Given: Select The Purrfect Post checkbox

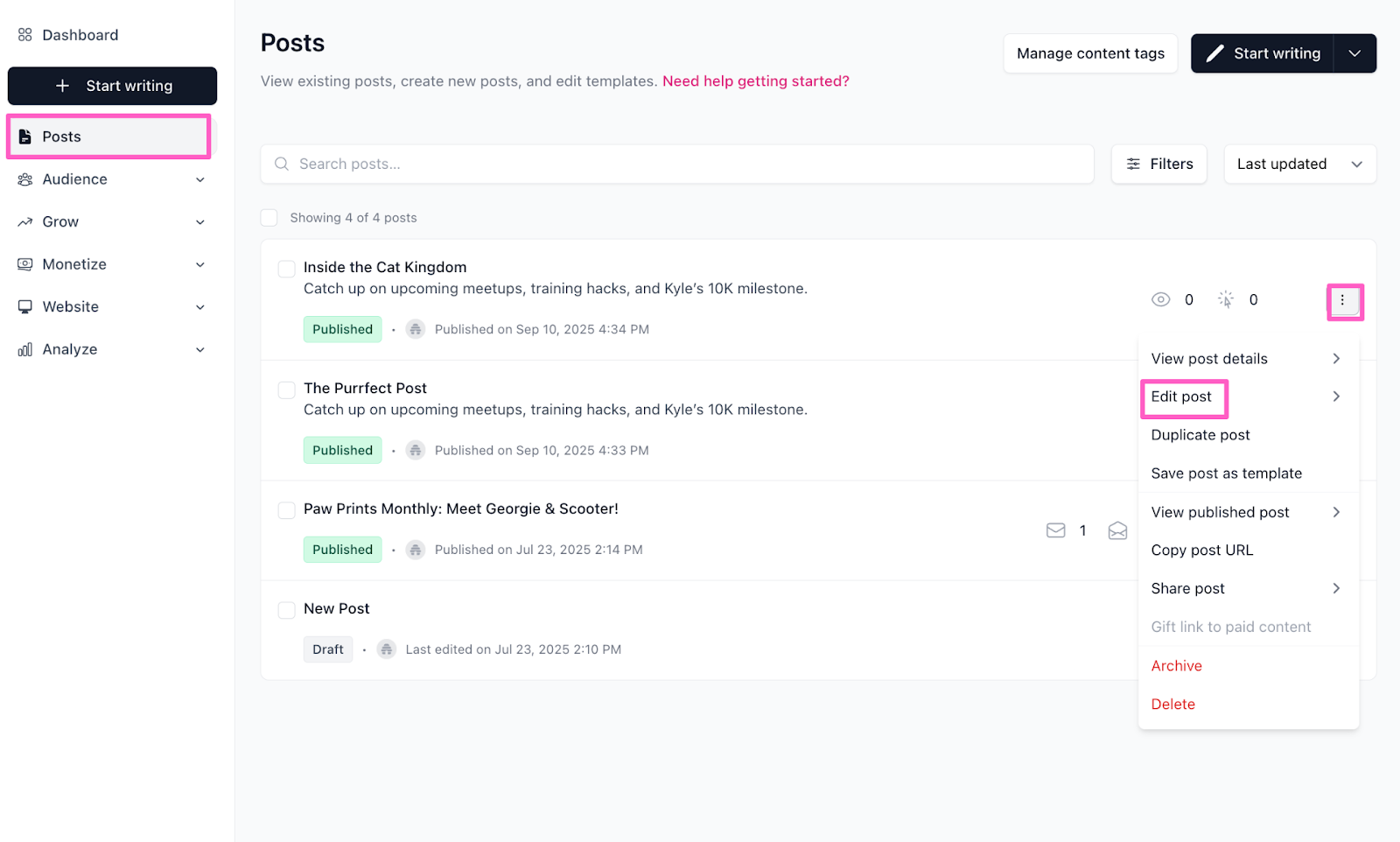Looking at the screenshot, I should coord(286,389).
